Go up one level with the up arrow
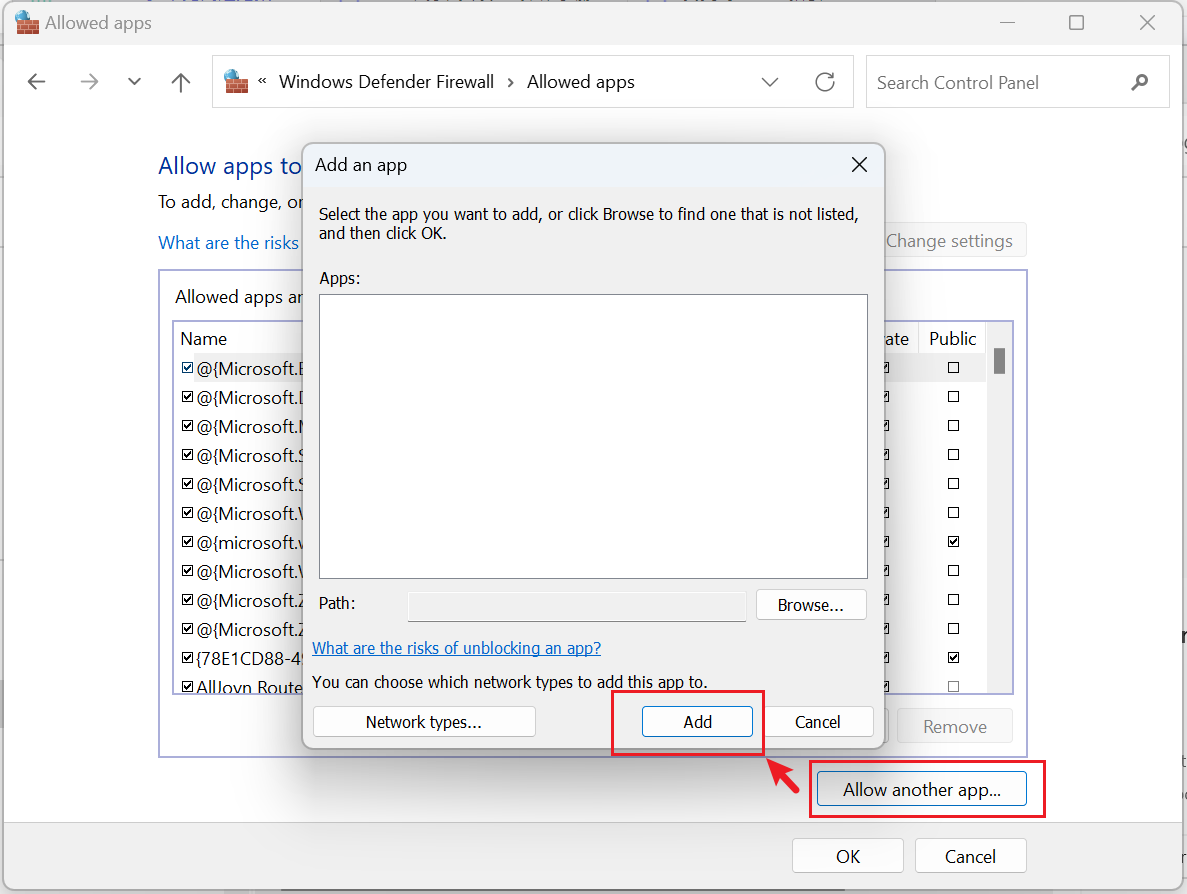The height and width of the screenshot is (894, 1187). click(x=180, y=82)
